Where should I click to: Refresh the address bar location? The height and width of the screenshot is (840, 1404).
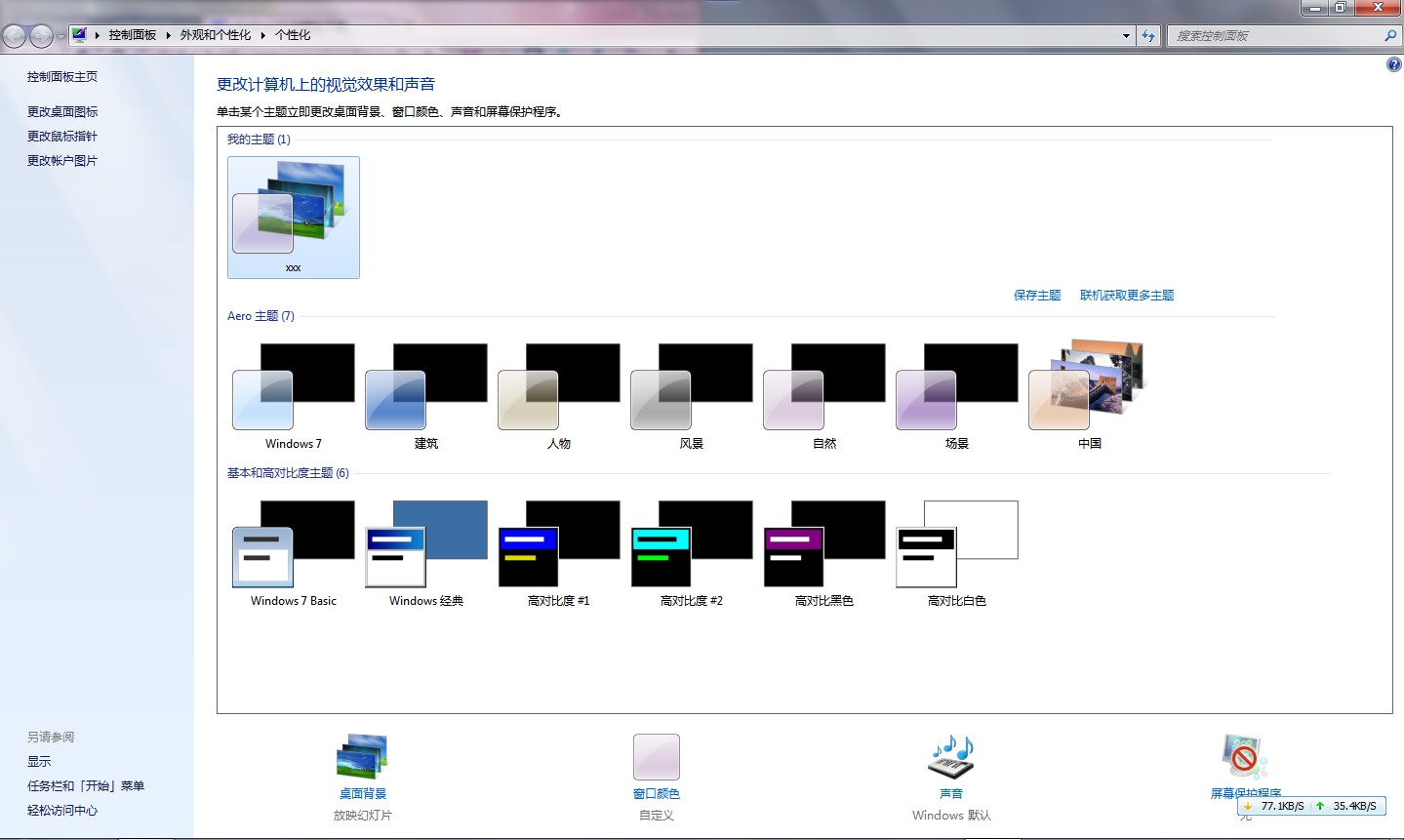(1148, 36)
